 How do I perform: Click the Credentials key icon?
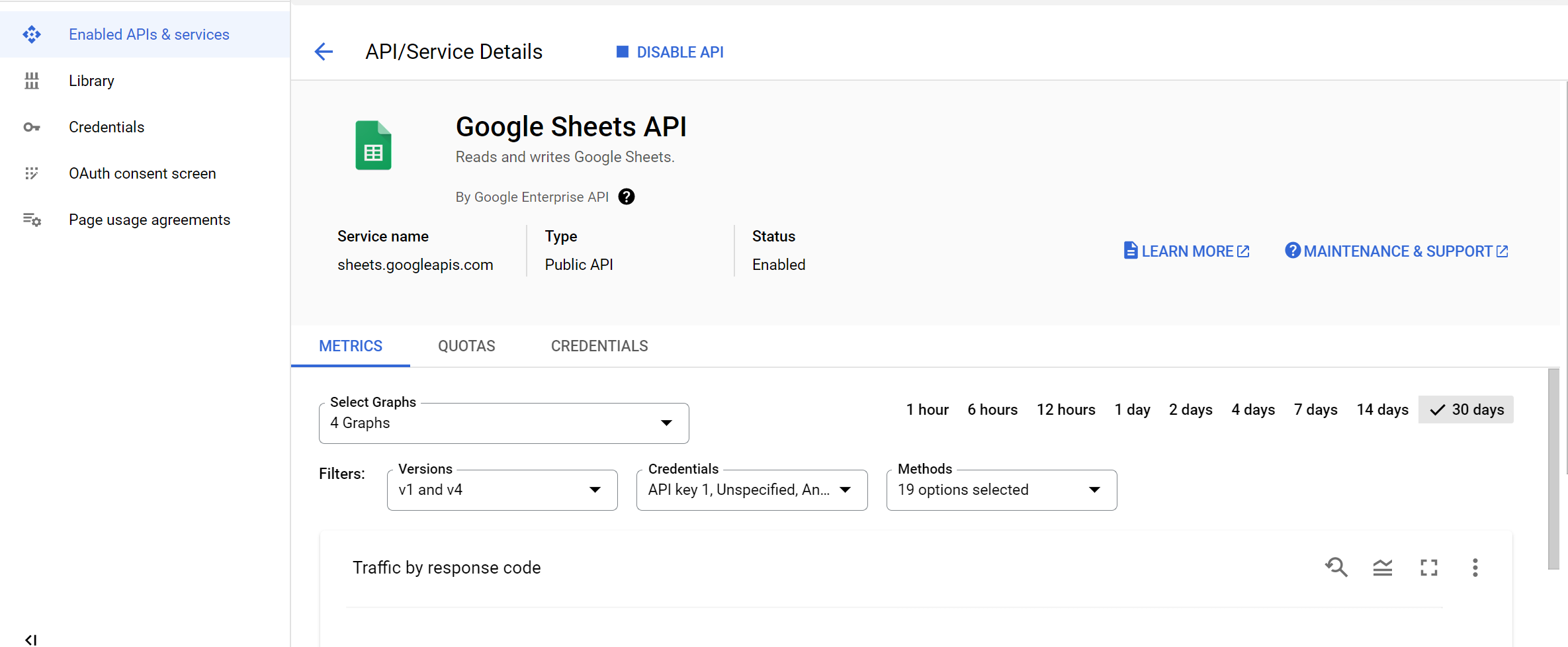31,127
